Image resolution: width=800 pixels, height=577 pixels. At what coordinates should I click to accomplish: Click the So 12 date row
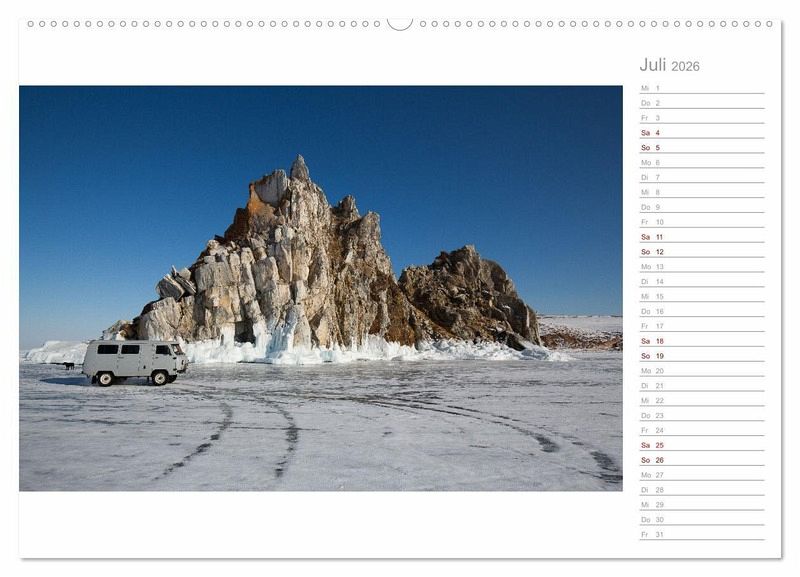[x=700, y=252]
